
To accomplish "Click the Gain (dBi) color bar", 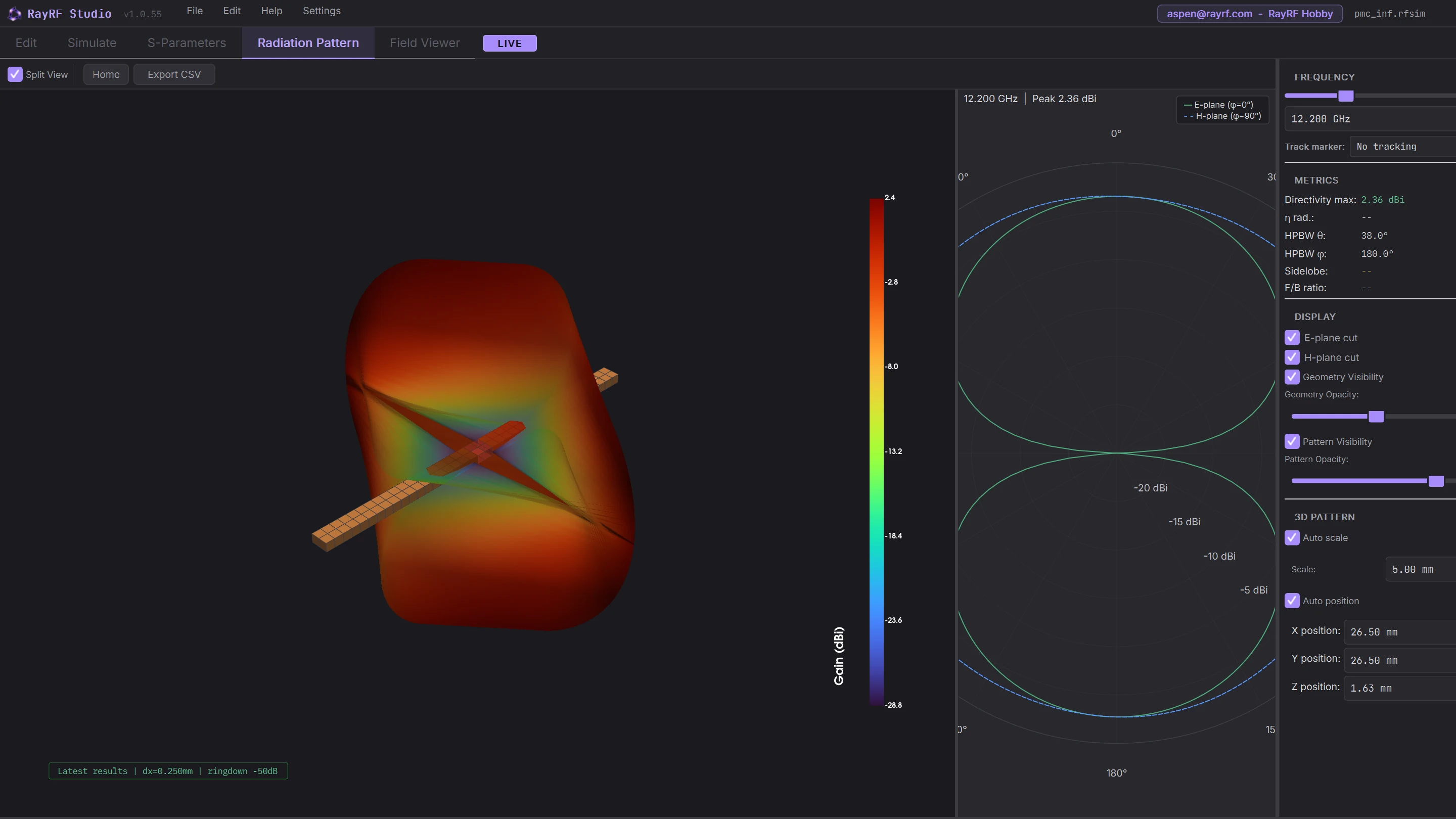I will pos(876,451).
